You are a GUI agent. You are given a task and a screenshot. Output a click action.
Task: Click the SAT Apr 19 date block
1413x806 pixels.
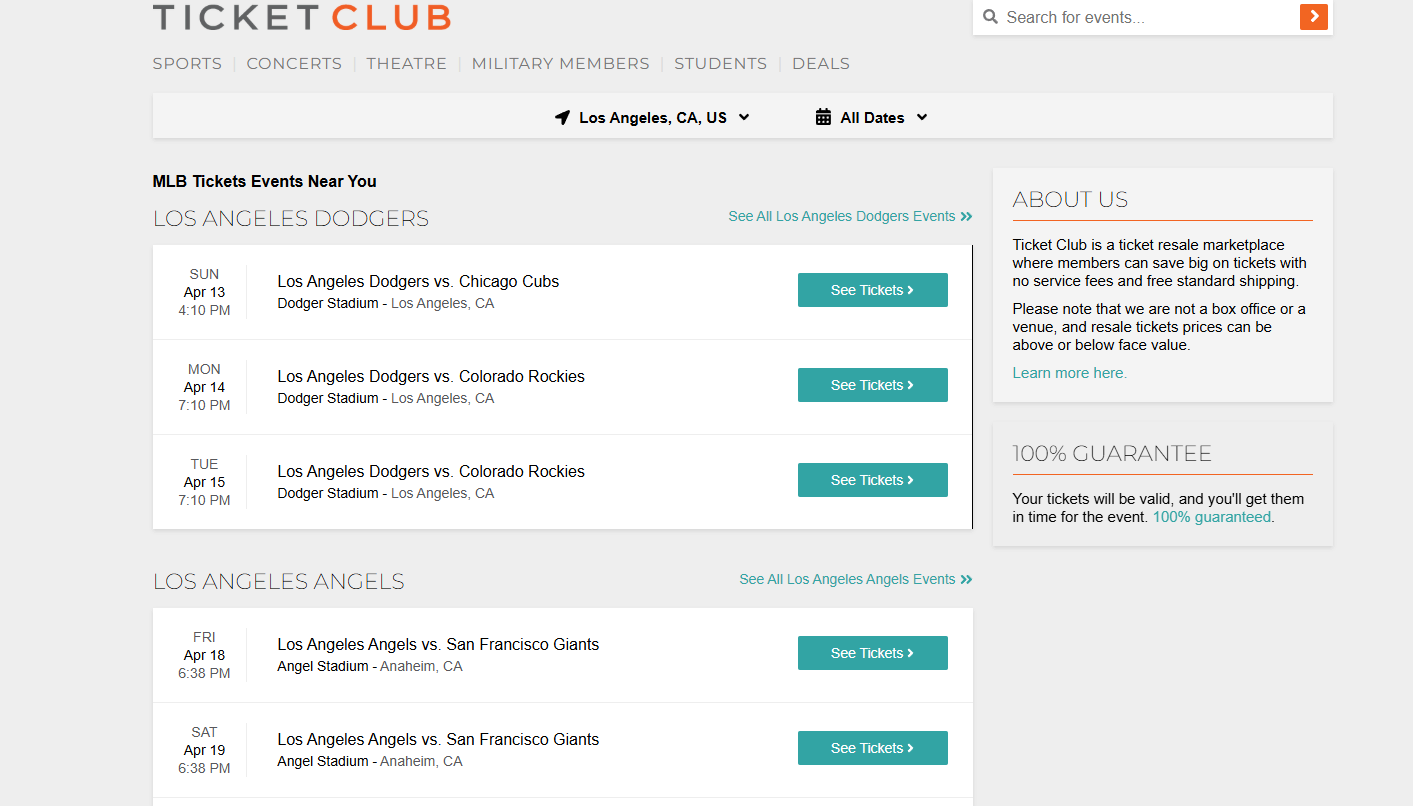(204, 750)
